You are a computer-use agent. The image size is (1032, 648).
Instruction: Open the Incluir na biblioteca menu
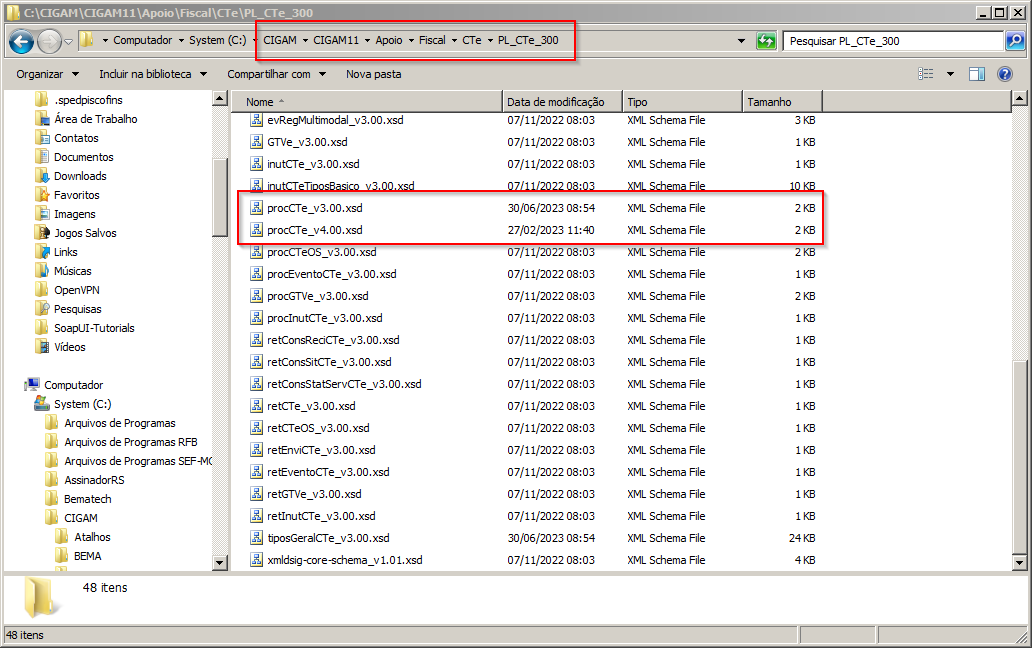[153, 74]
